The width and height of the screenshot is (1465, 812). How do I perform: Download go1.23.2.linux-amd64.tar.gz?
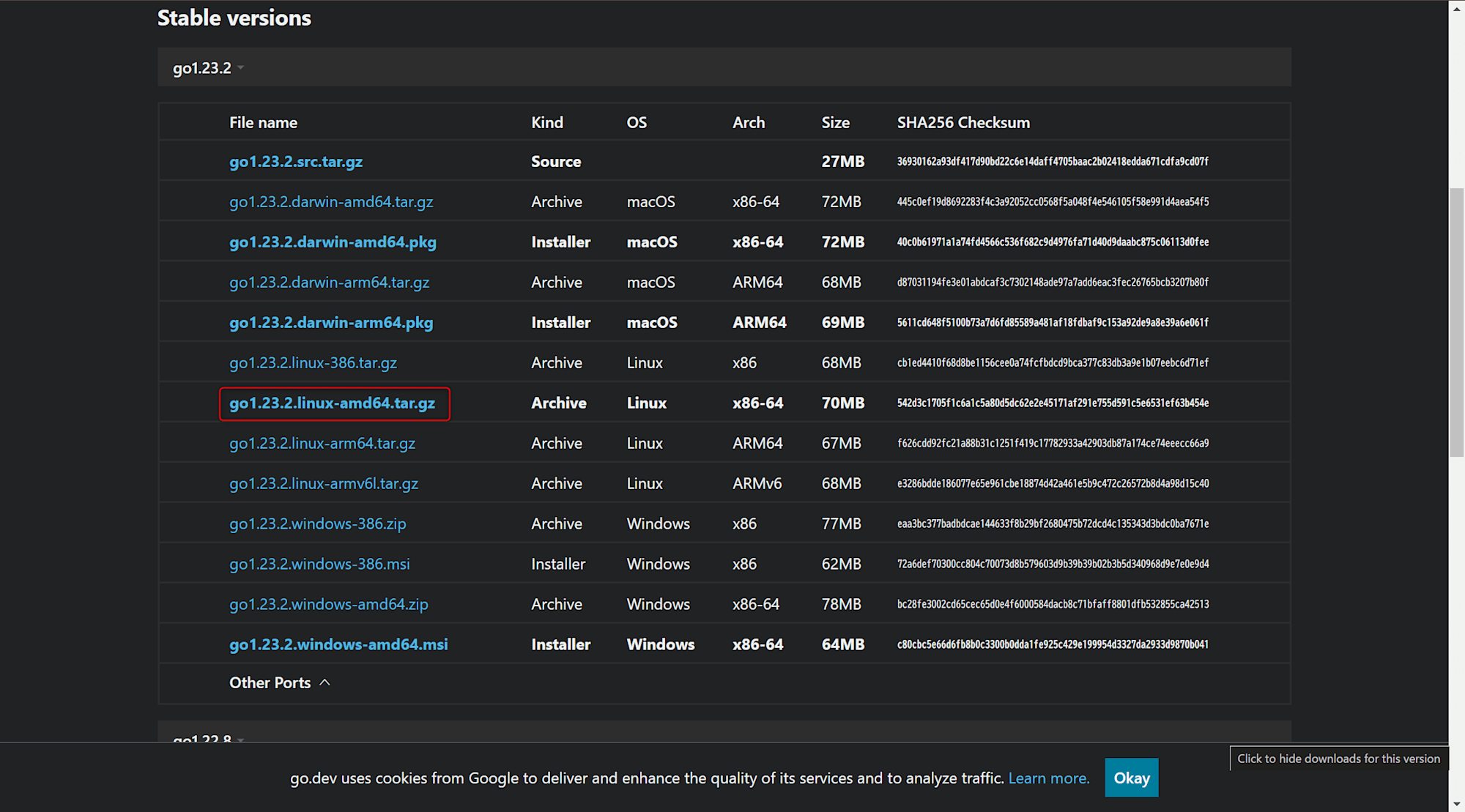(332, 403)
